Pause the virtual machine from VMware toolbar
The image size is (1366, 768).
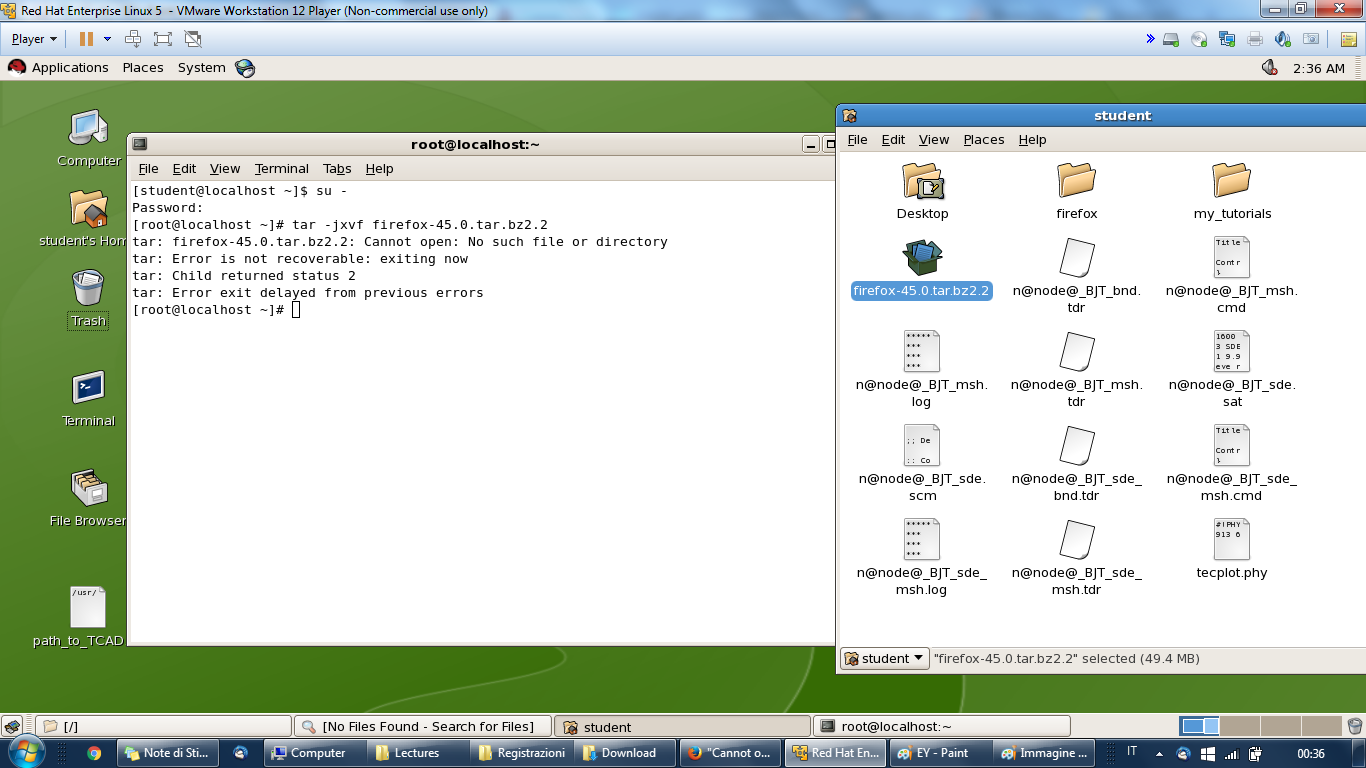tap(86, 39)
